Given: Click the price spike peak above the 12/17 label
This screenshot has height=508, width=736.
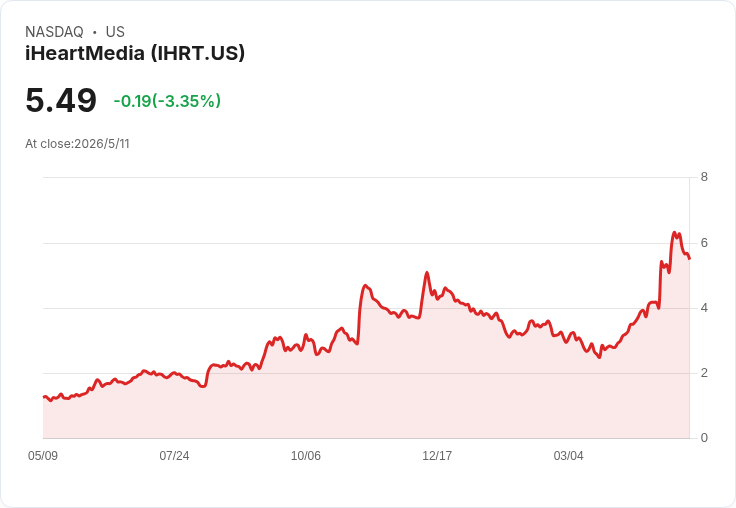Looking at the screenshot, I should click(427, 272).
